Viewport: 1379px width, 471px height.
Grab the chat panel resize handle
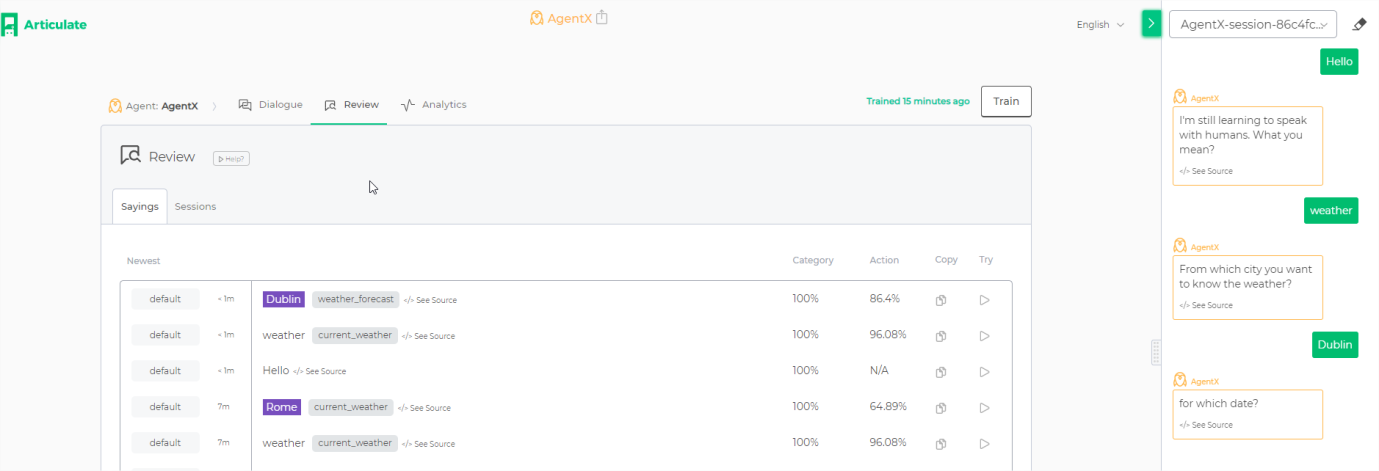(1156, 352)
